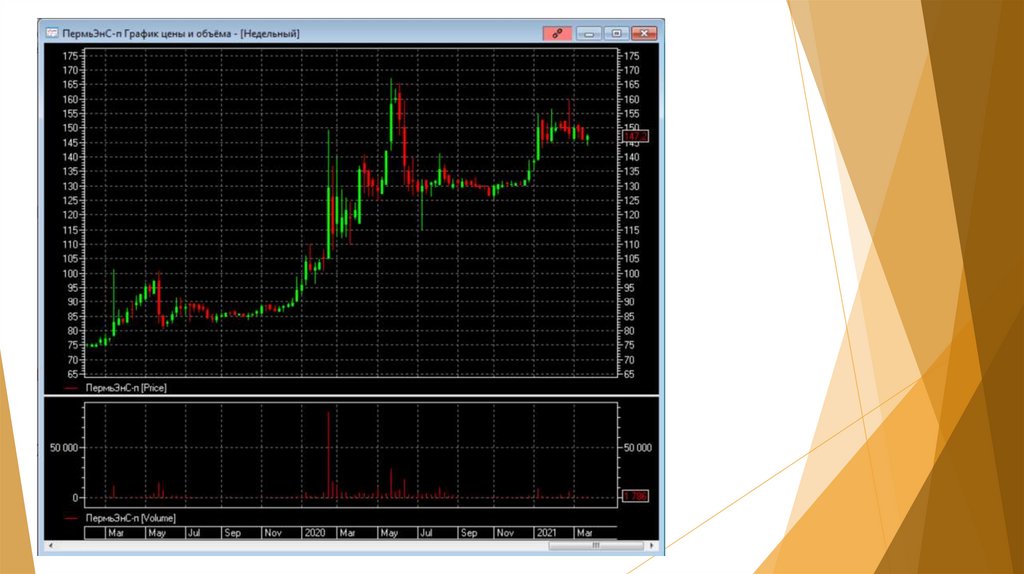Select the 2021 label on time axis
The height and width of the screenshot is (574, 1024).
click(546, 533)
